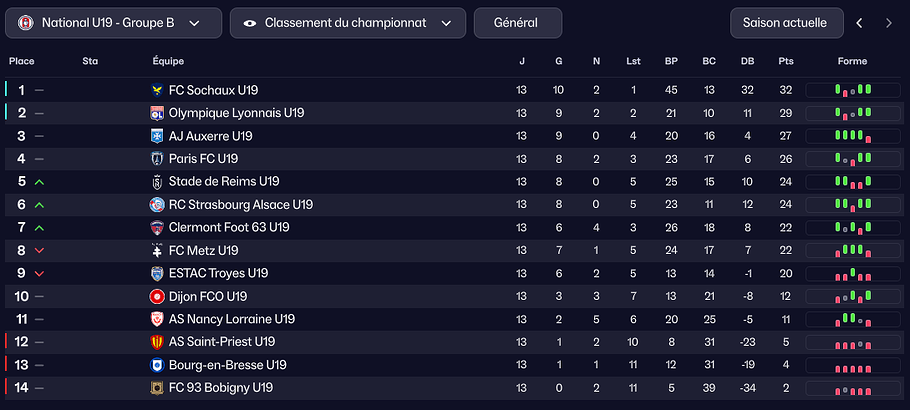Sort table by the Pts column header
The height and width of the screenshot is (410, 910).
(786, 61)
